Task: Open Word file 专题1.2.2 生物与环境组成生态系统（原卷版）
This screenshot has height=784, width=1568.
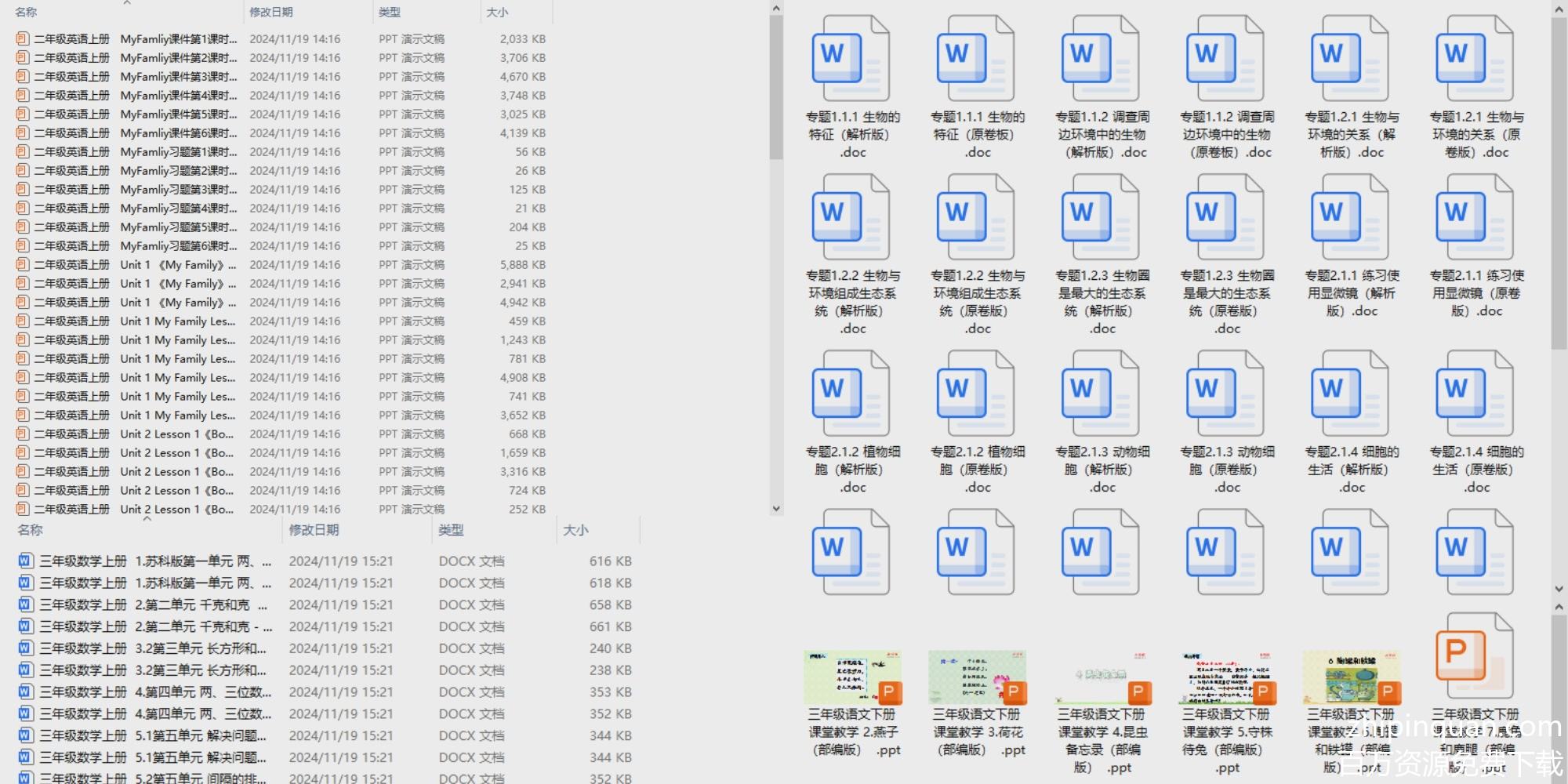Action: point(976,217)
